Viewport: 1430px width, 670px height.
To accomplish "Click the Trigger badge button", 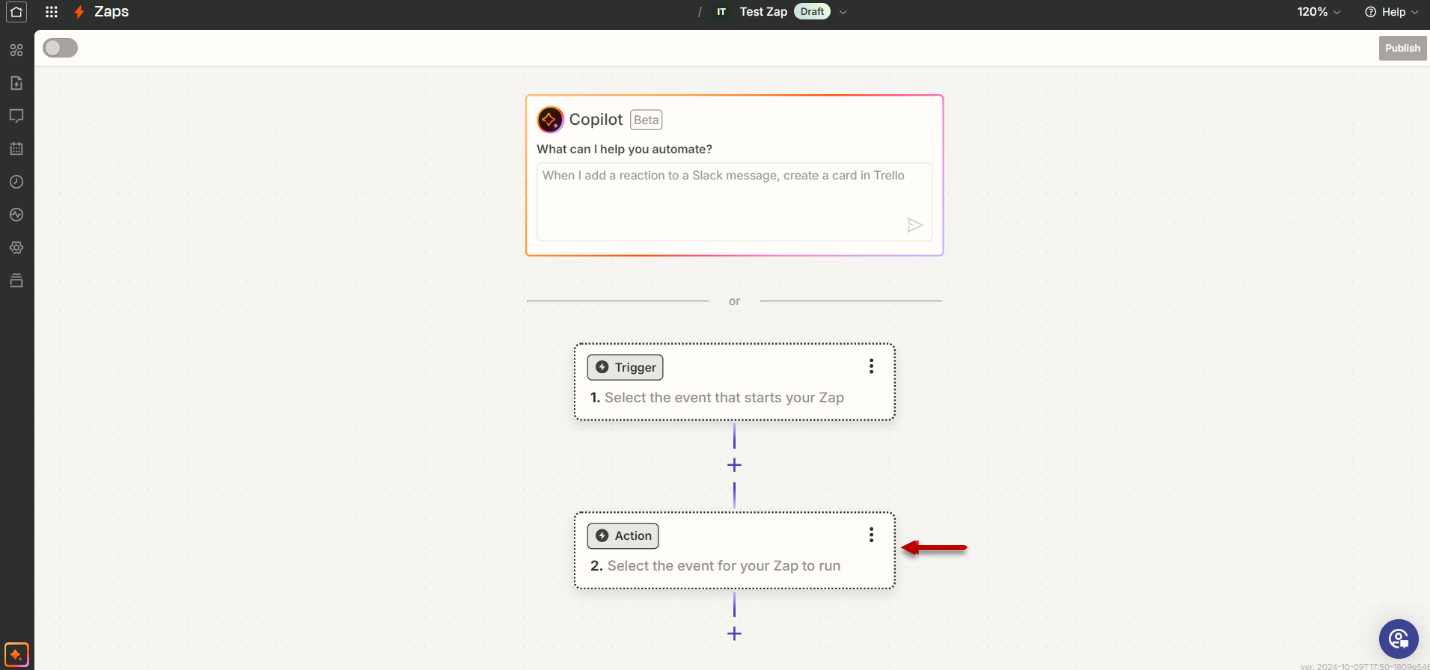I will tap(625, 367).
